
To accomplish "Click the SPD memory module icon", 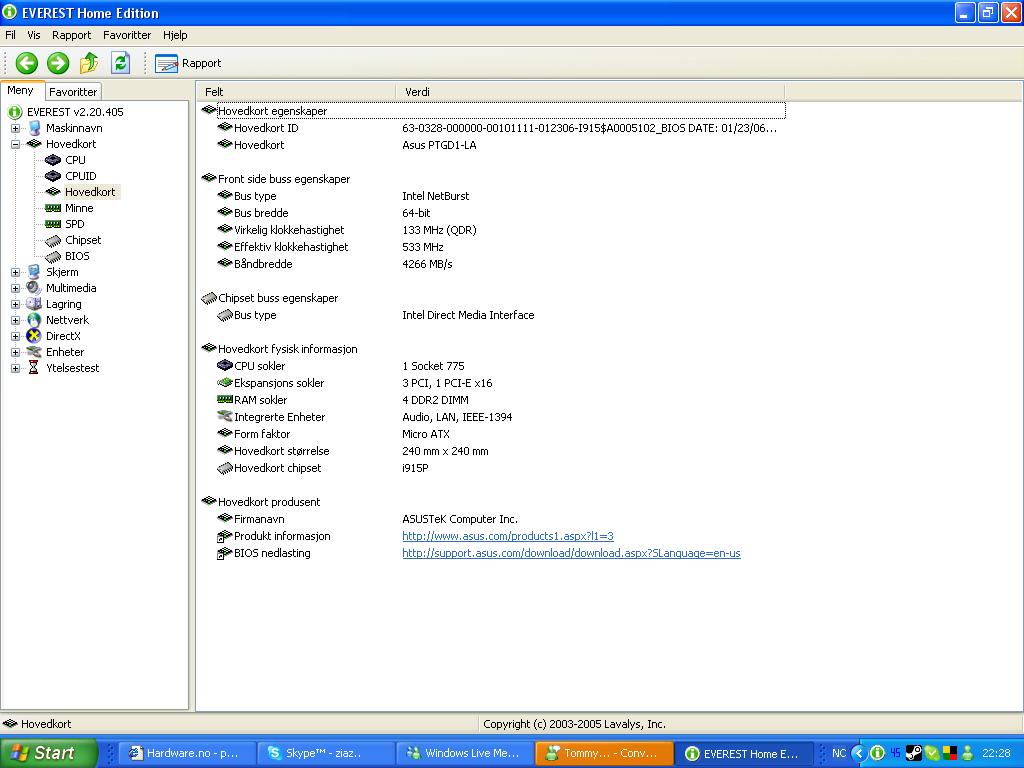I will coord(53,224).
